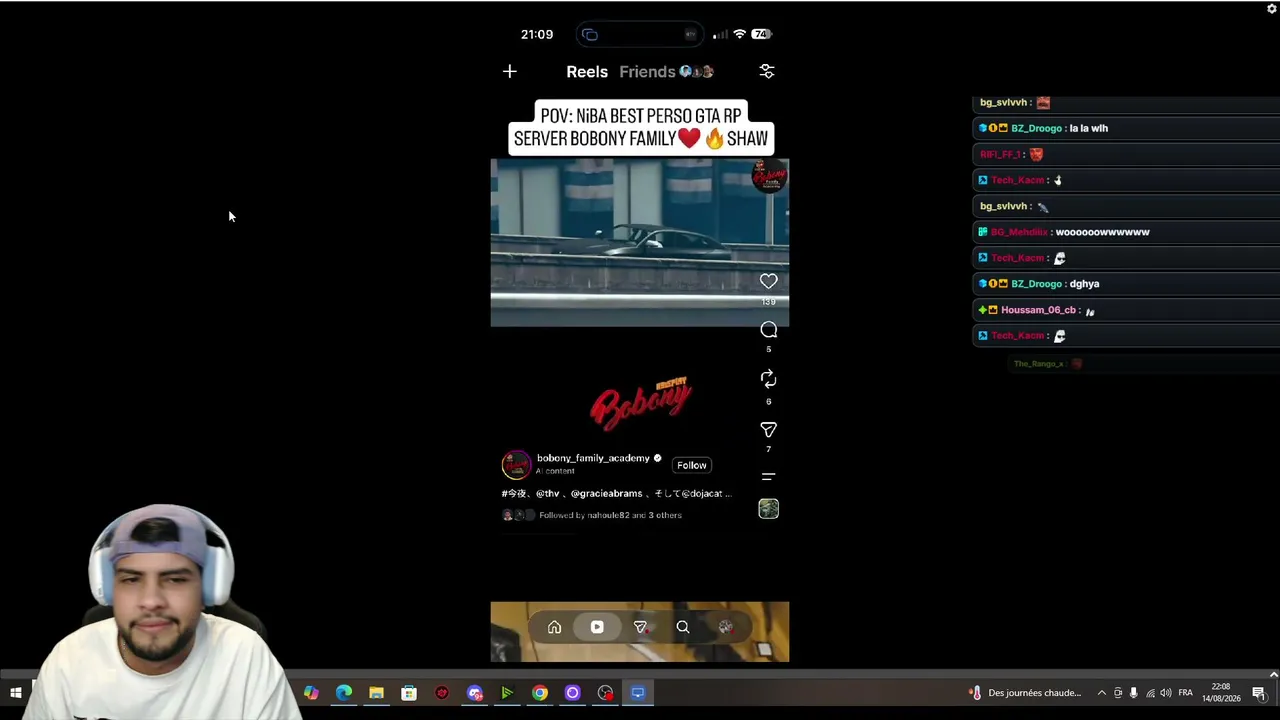
Task: Select the Reels icon in bottom bar
Action: click(x=597, y=627)
